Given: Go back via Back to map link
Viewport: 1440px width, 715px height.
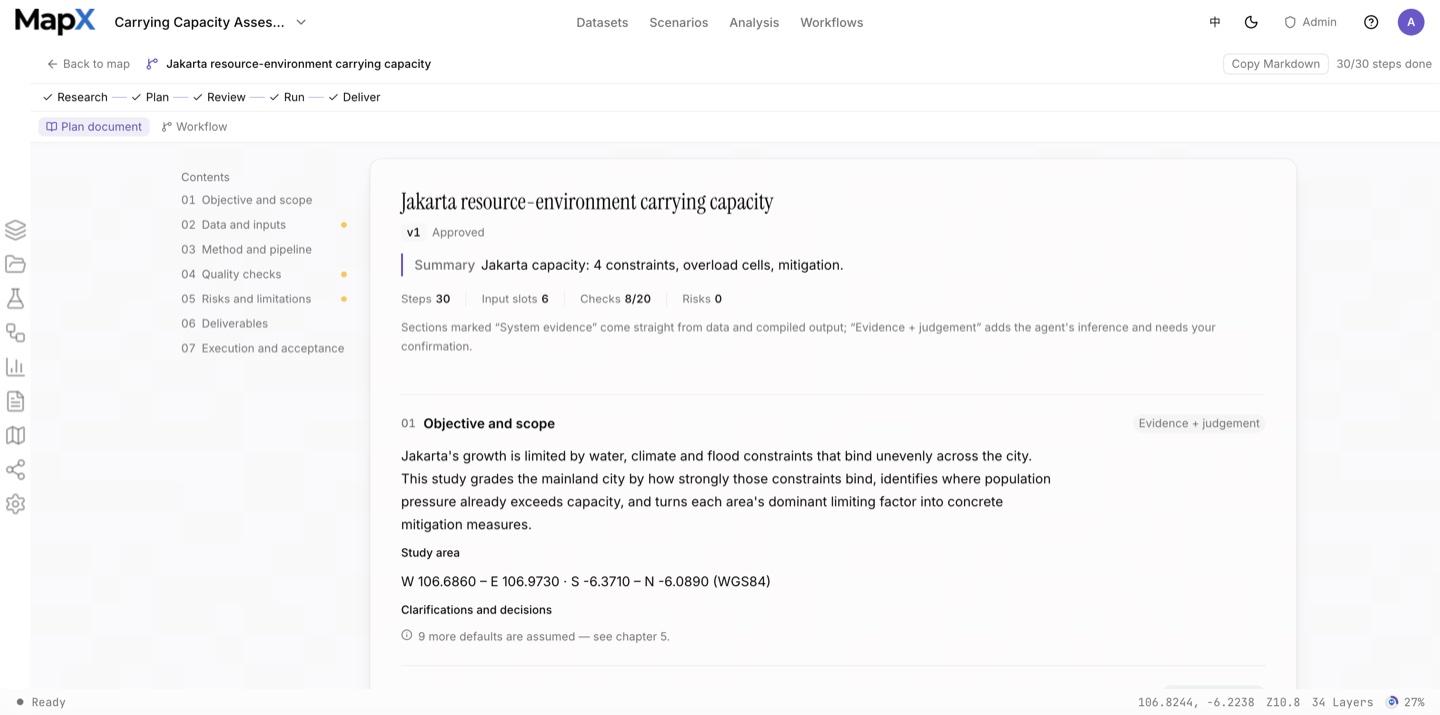Looking at the screenshot, I should (88, 64).
